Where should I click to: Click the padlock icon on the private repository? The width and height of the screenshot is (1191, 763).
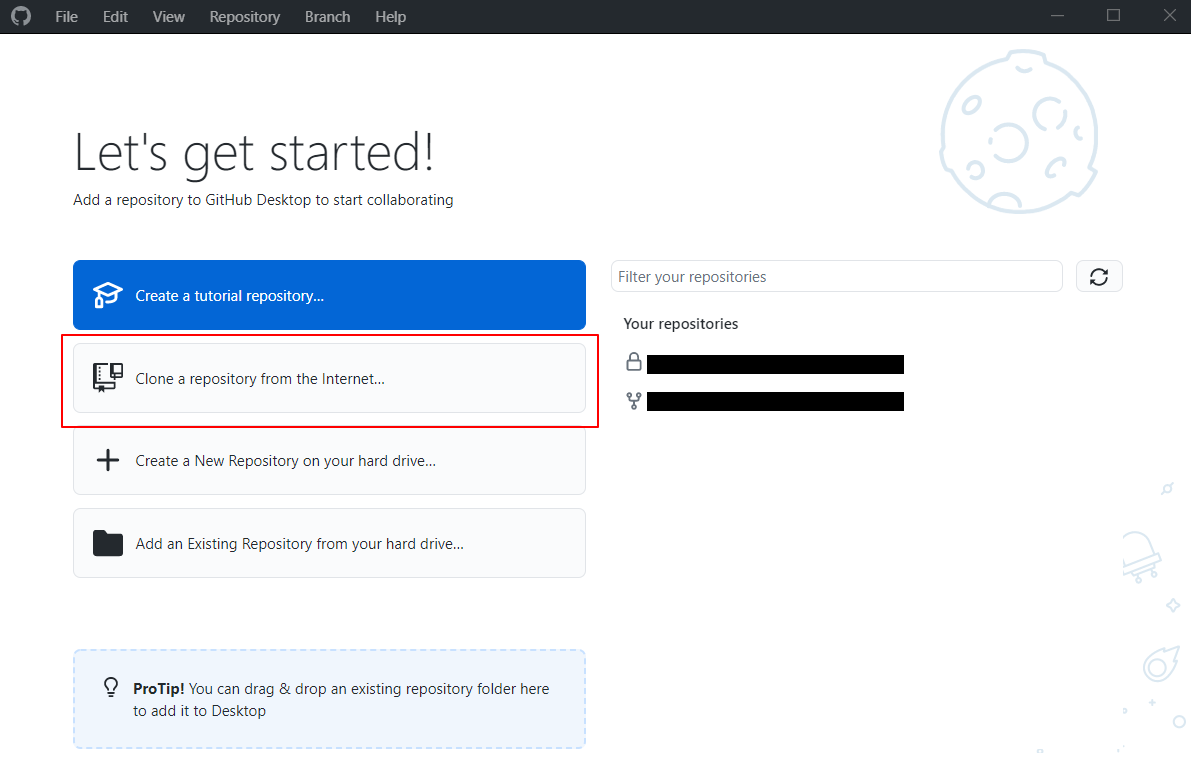pyautogui.click(x=634, y=361)
